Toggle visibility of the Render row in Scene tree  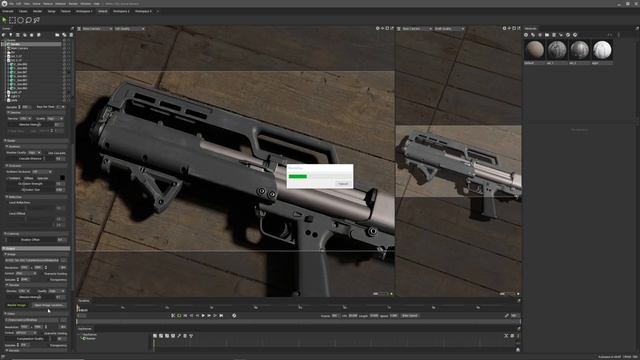click(x=64, y=44)
